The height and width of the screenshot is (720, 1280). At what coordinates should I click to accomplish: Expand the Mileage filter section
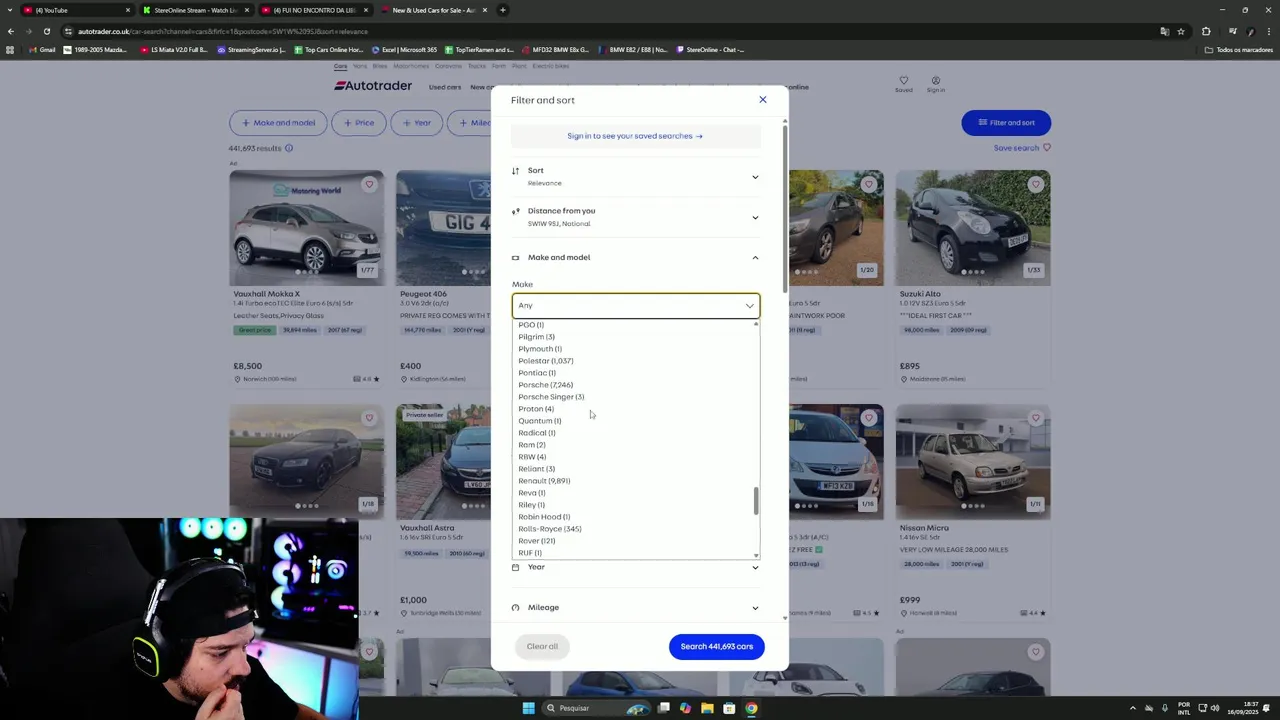636,607
